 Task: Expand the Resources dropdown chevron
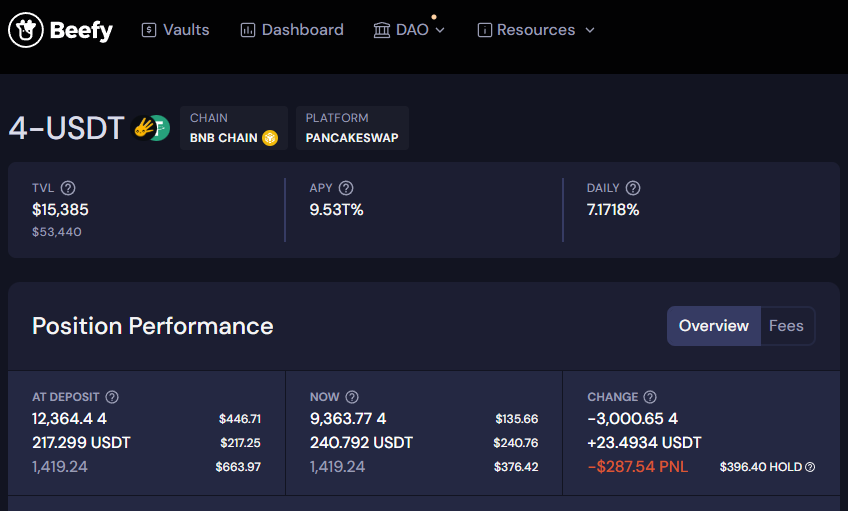point(590,30)
